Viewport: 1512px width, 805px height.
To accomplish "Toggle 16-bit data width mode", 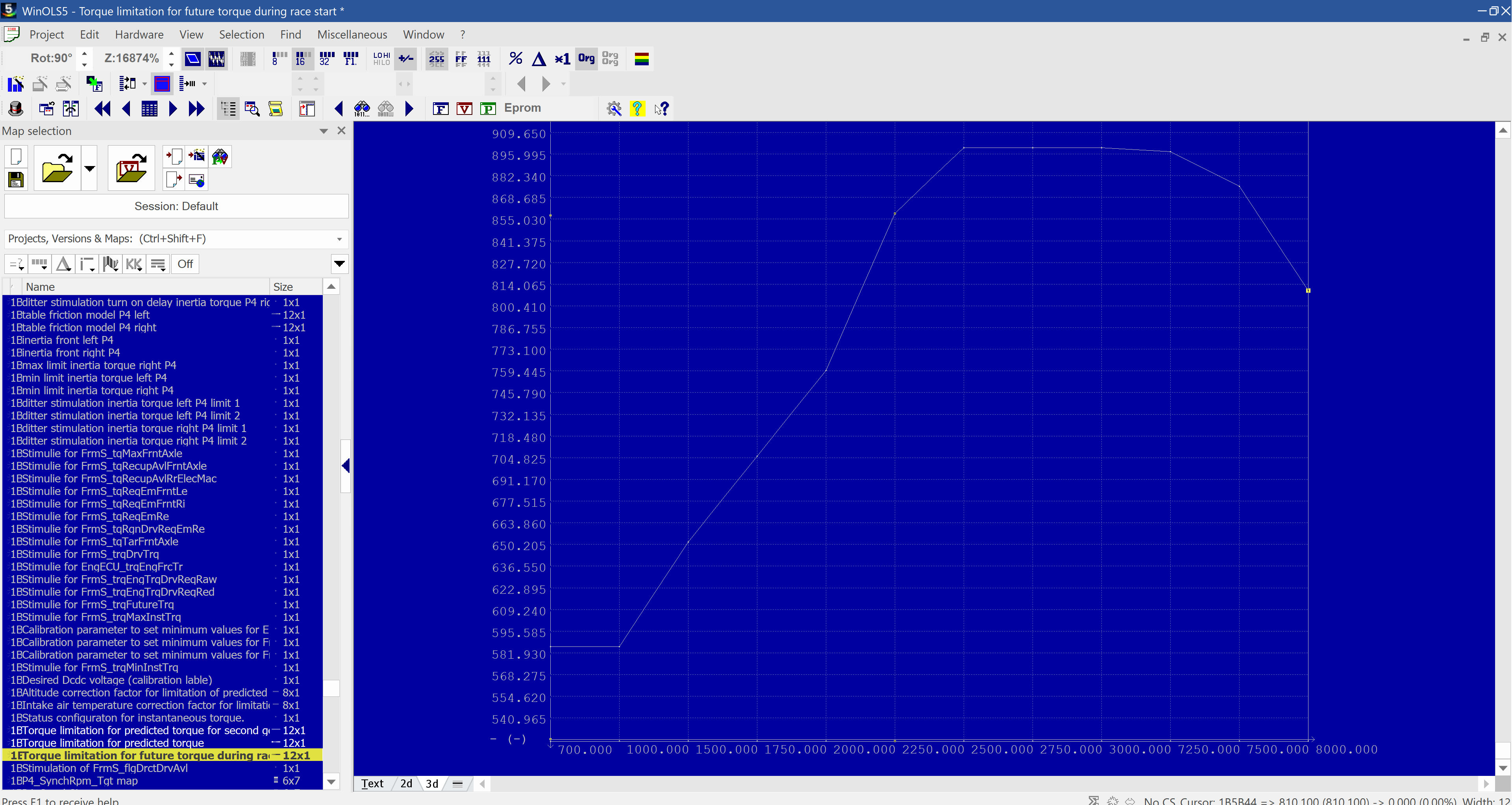I will click(x=302, y=59).
